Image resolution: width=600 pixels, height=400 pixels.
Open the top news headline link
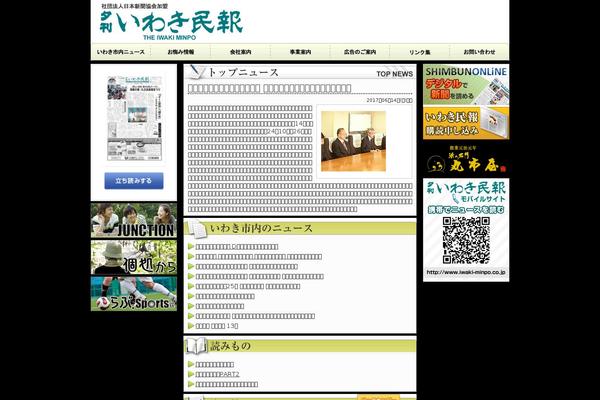click(269, 89)
